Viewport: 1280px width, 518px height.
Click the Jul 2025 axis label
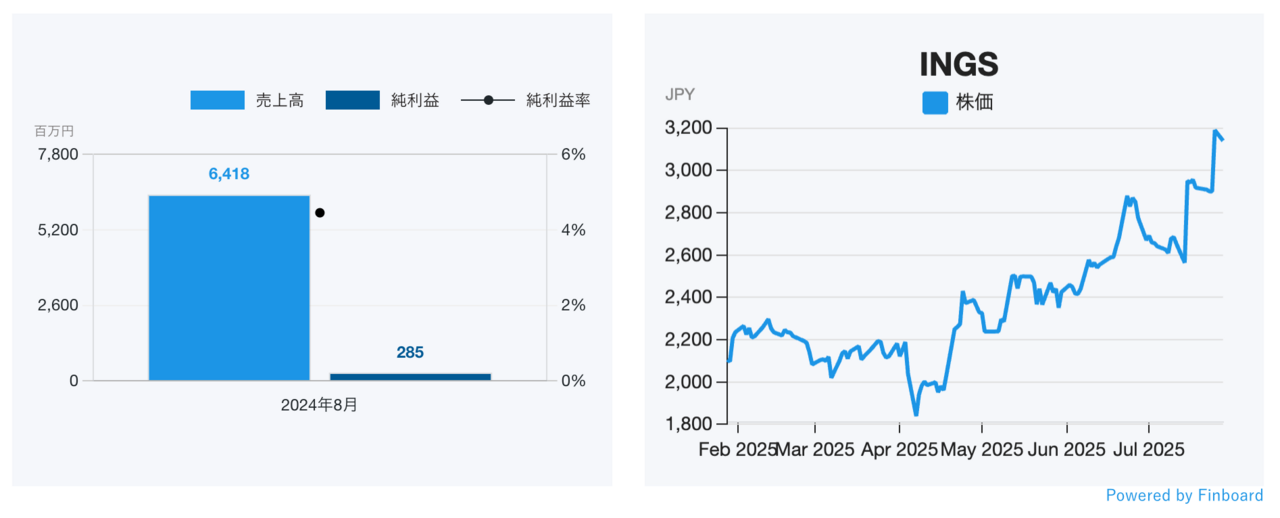point(1147,450)
